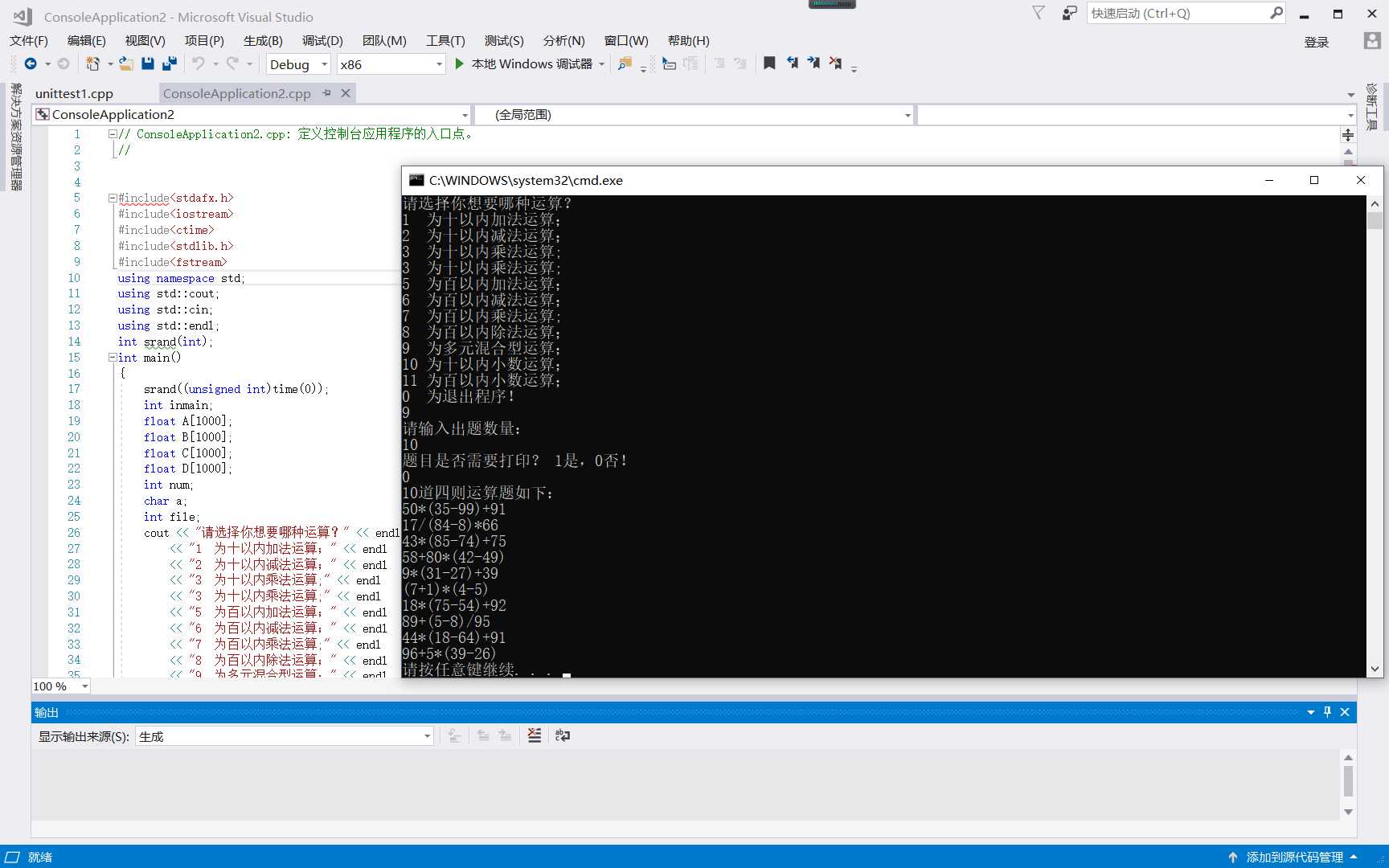The image size is (1389, 868).
Task: Open the 解决方案资源管理器 side tab
Action: [x=16, y=137]
